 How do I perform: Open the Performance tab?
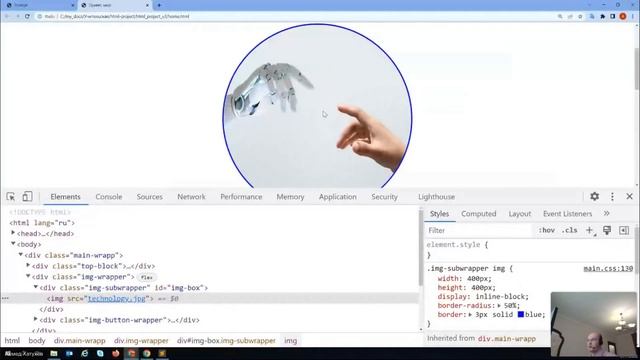tap(241, 197)
